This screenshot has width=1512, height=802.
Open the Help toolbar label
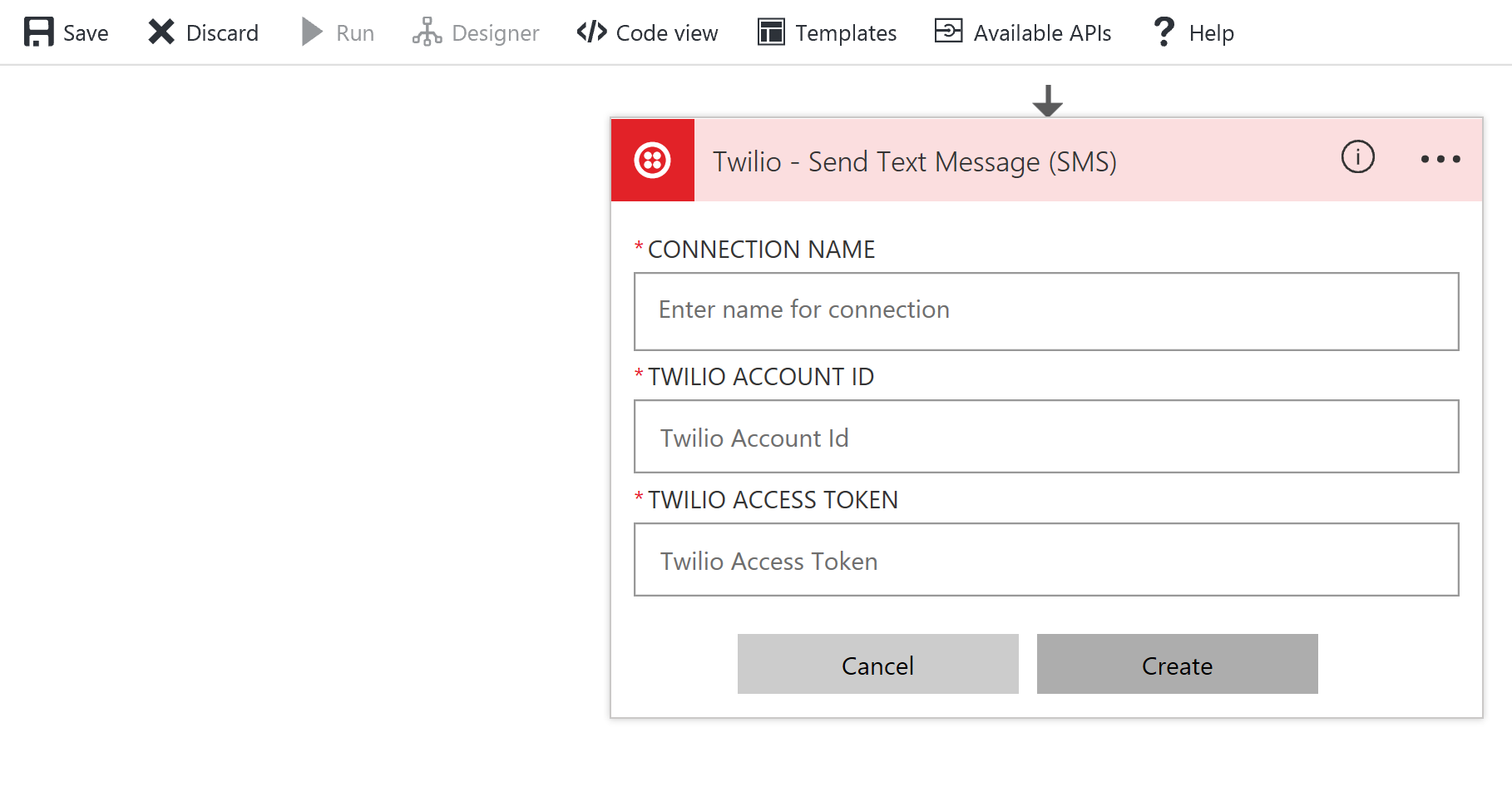(x=1212, y=33)
